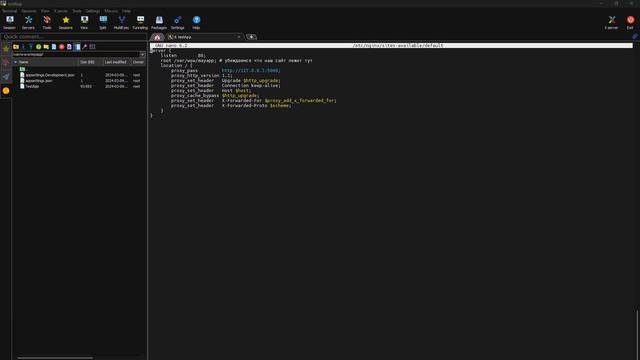This screenshot has width=640, height=360.
Task: Open the Macros menu
Action: tap(111, 11)
